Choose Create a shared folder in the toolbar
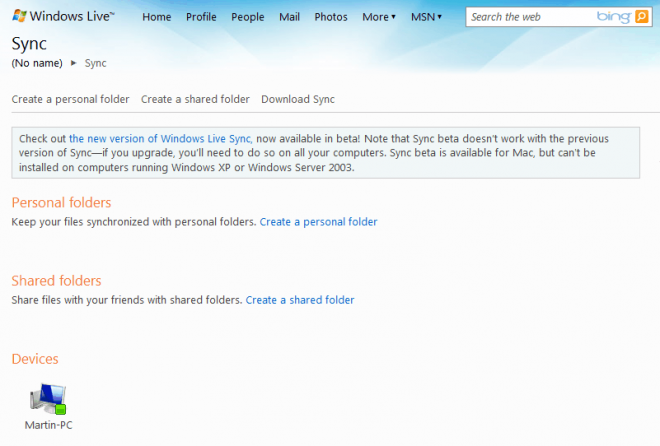This screenshot has height=446, width=660. pyautogui.click(x=195, y=99)
